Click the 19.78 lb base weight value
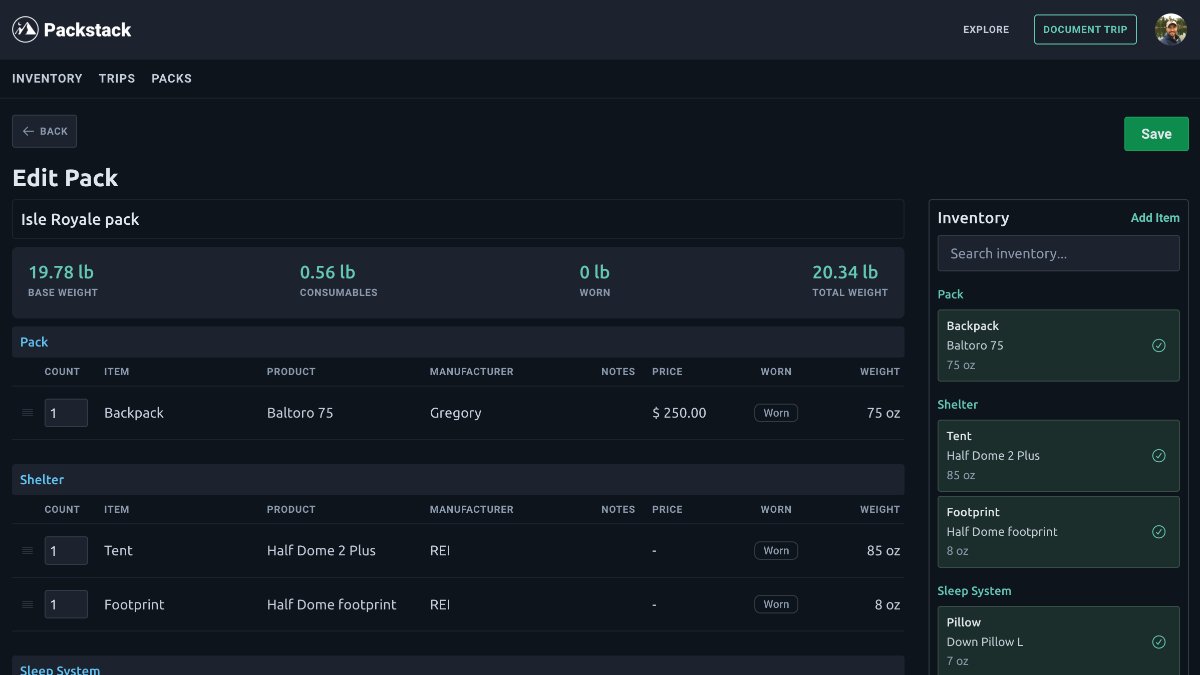 pyautogui.click(x=61, y=272)
